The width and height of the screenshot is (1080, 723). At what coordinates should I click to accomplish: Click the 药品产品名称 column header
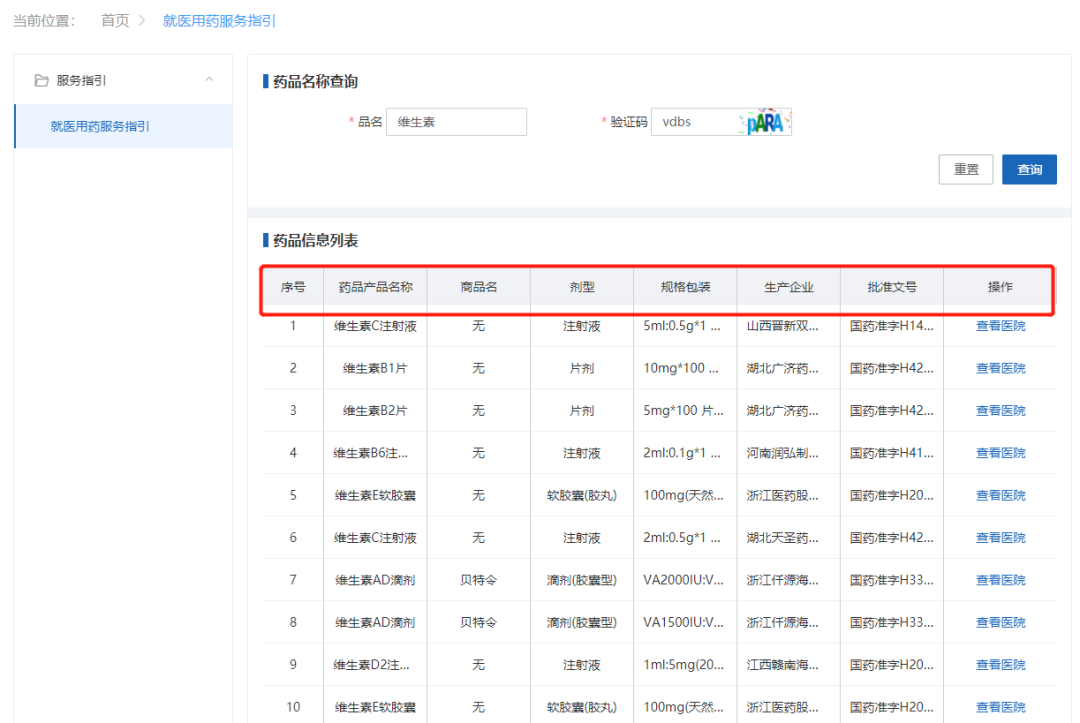376,287
